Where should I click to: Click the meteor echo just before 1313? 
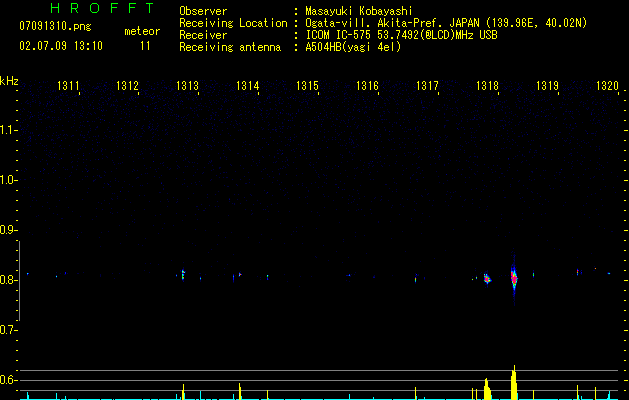[x=183, y=275]
